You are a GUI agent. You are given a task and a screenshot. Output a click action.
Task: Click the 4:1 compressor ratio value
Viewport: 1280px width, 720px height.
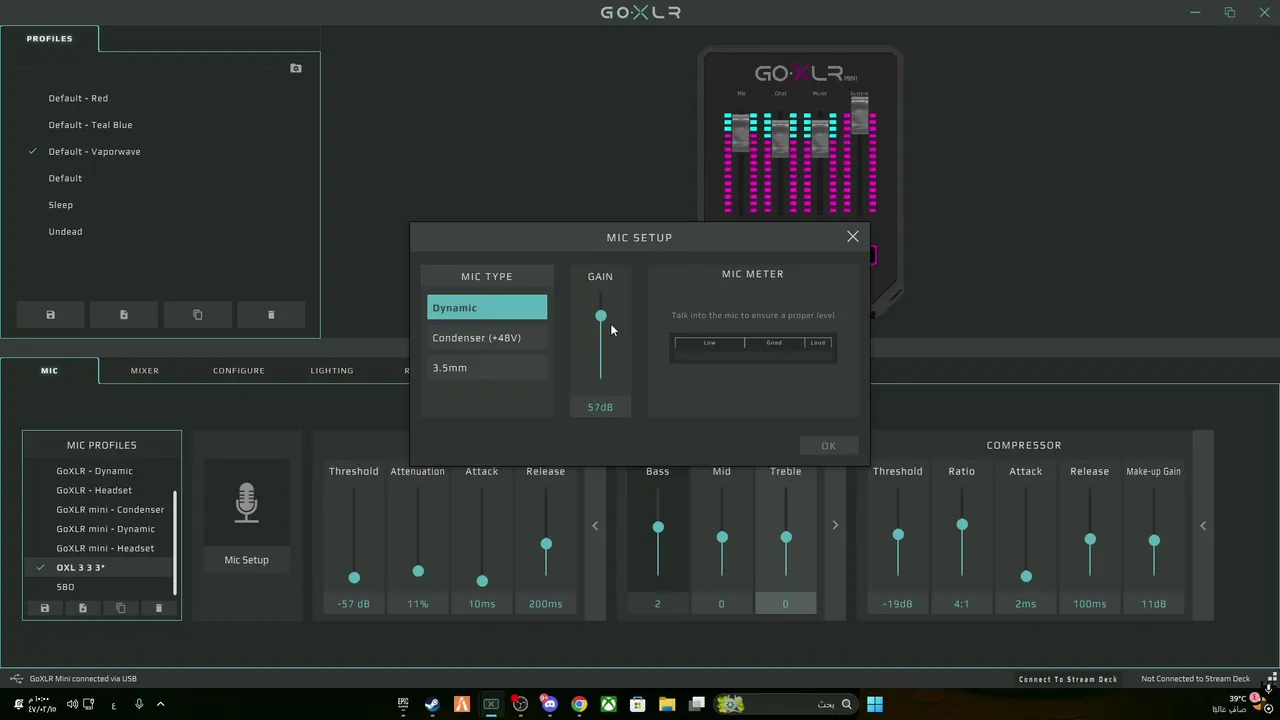click(x=962, y=604)
